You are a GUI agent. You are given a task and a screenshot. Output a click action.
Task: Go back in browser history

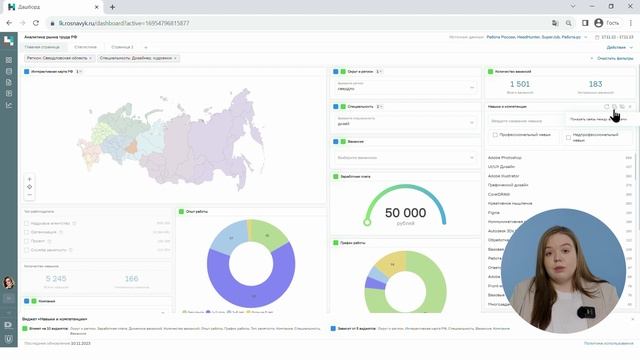coord(9,23)
